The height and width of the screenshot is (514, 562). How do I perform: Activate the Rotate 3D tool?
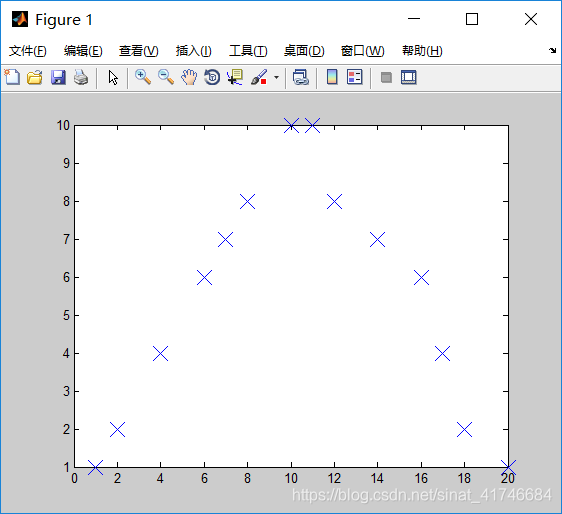[212, 77]
